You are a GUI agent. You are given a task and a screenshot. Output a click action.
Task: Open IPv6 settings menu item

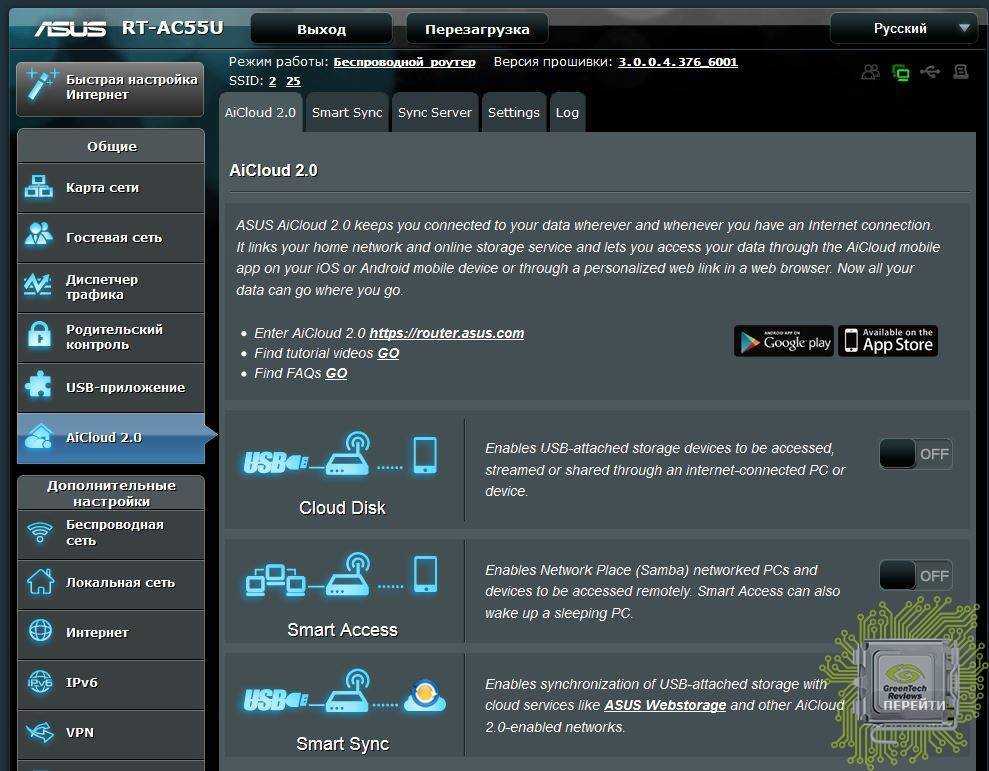click(x=111, y=683)
